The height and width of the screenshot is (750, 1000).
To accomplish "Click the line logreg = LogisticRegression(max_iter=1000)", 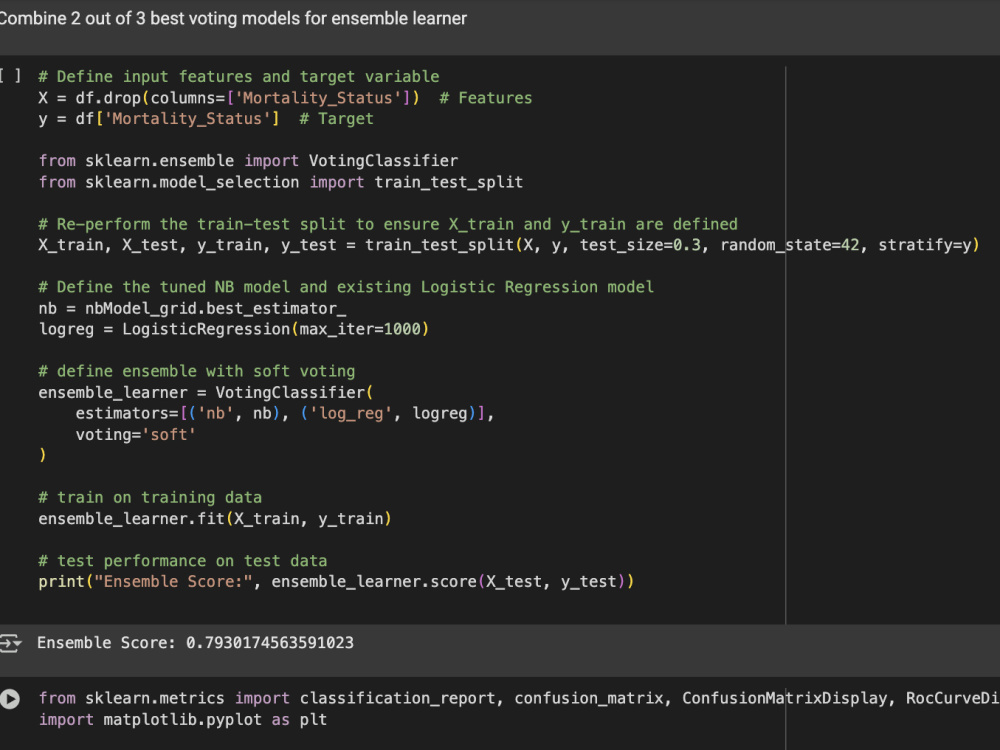I will point(233,329).
